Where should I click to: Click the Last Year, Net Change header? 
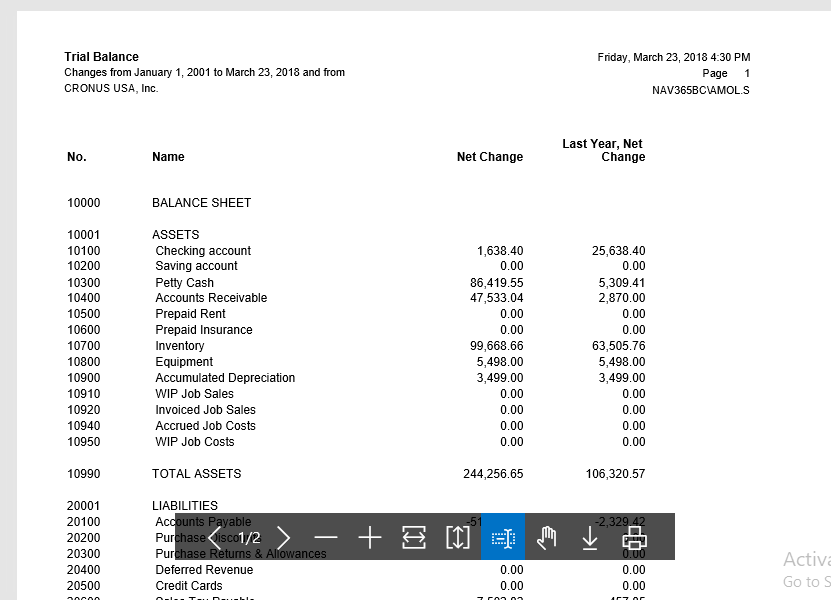pyautogui.click(x=603, y=150)
